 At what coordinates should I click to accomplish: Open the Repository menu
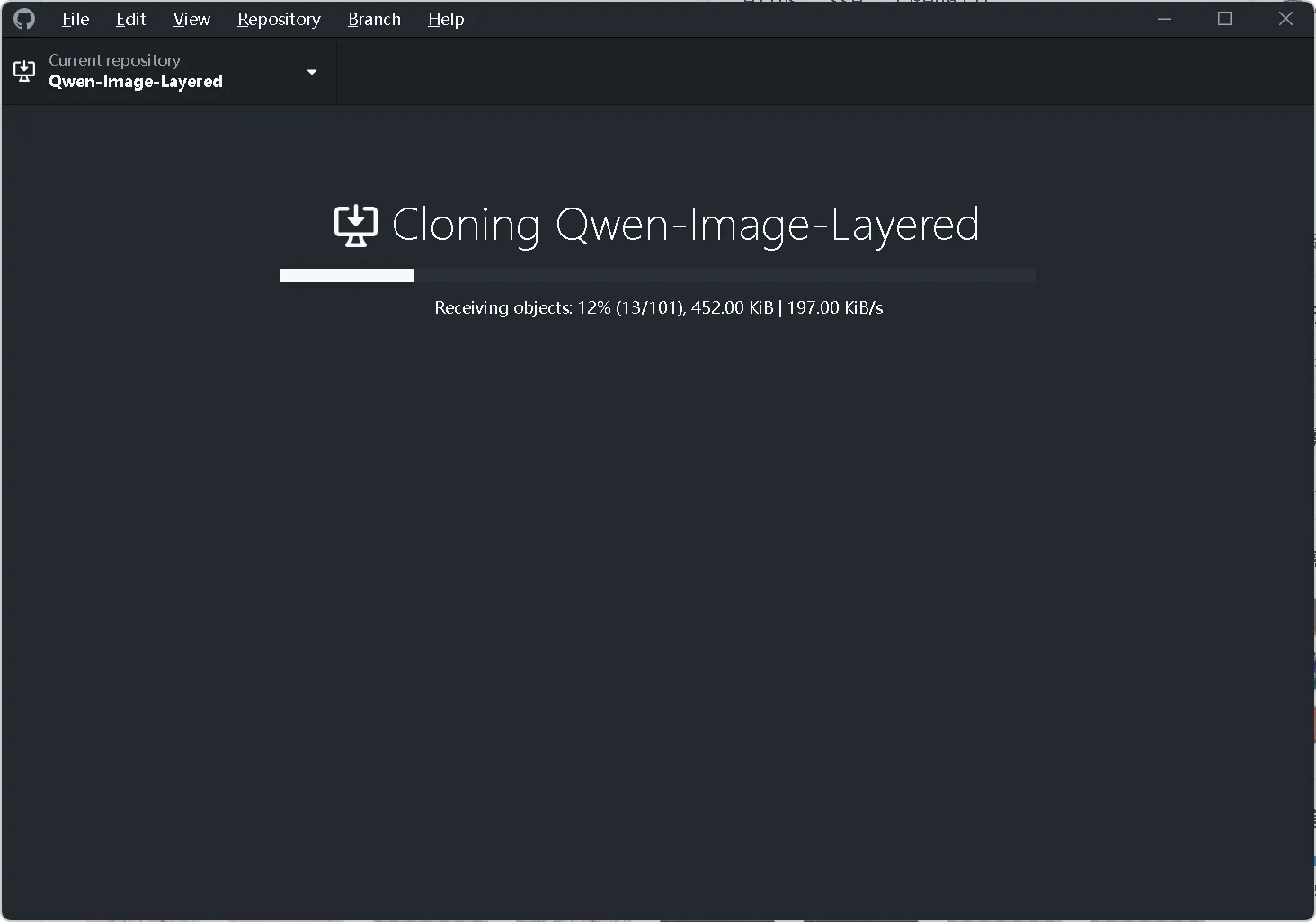[279, 19]
